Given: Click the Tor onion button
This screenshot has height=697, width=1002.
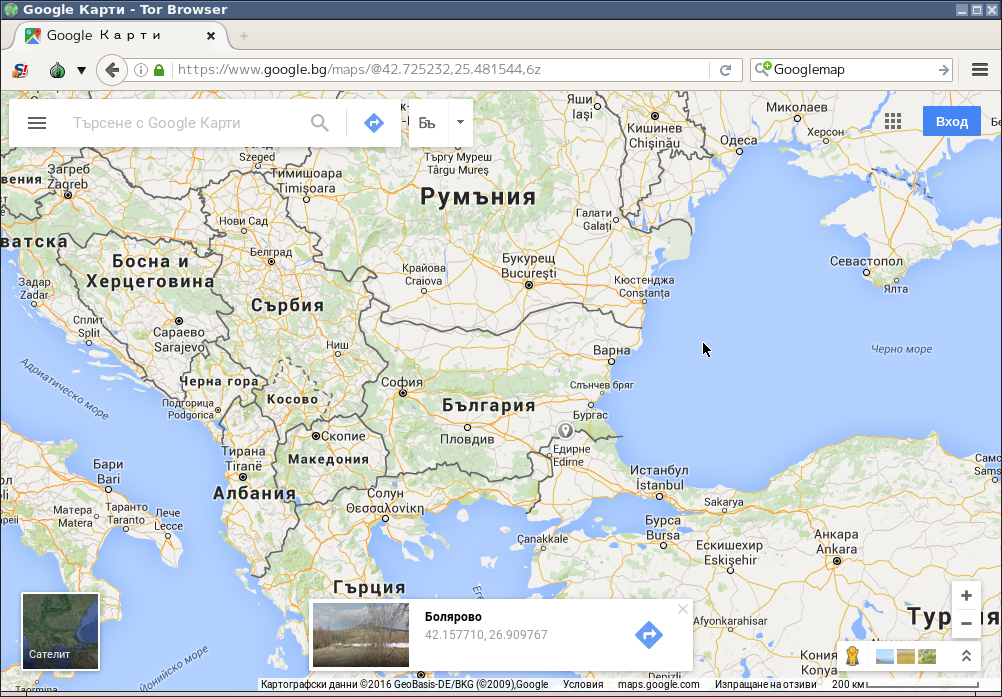Looking at the screenshot, I should click(58, 70).
